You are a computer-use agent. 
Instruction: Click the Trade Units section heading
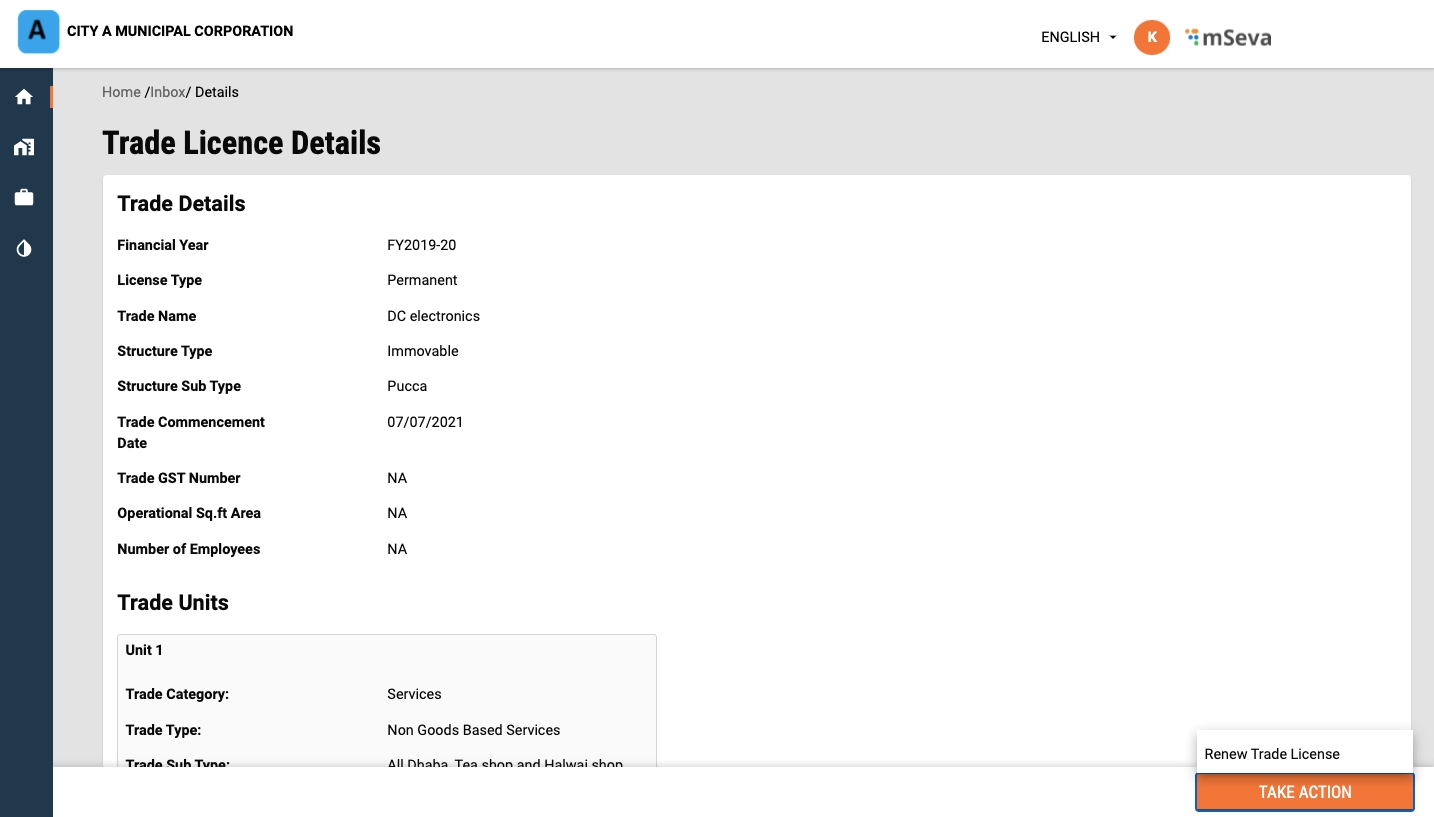click(x=173, y=602)
